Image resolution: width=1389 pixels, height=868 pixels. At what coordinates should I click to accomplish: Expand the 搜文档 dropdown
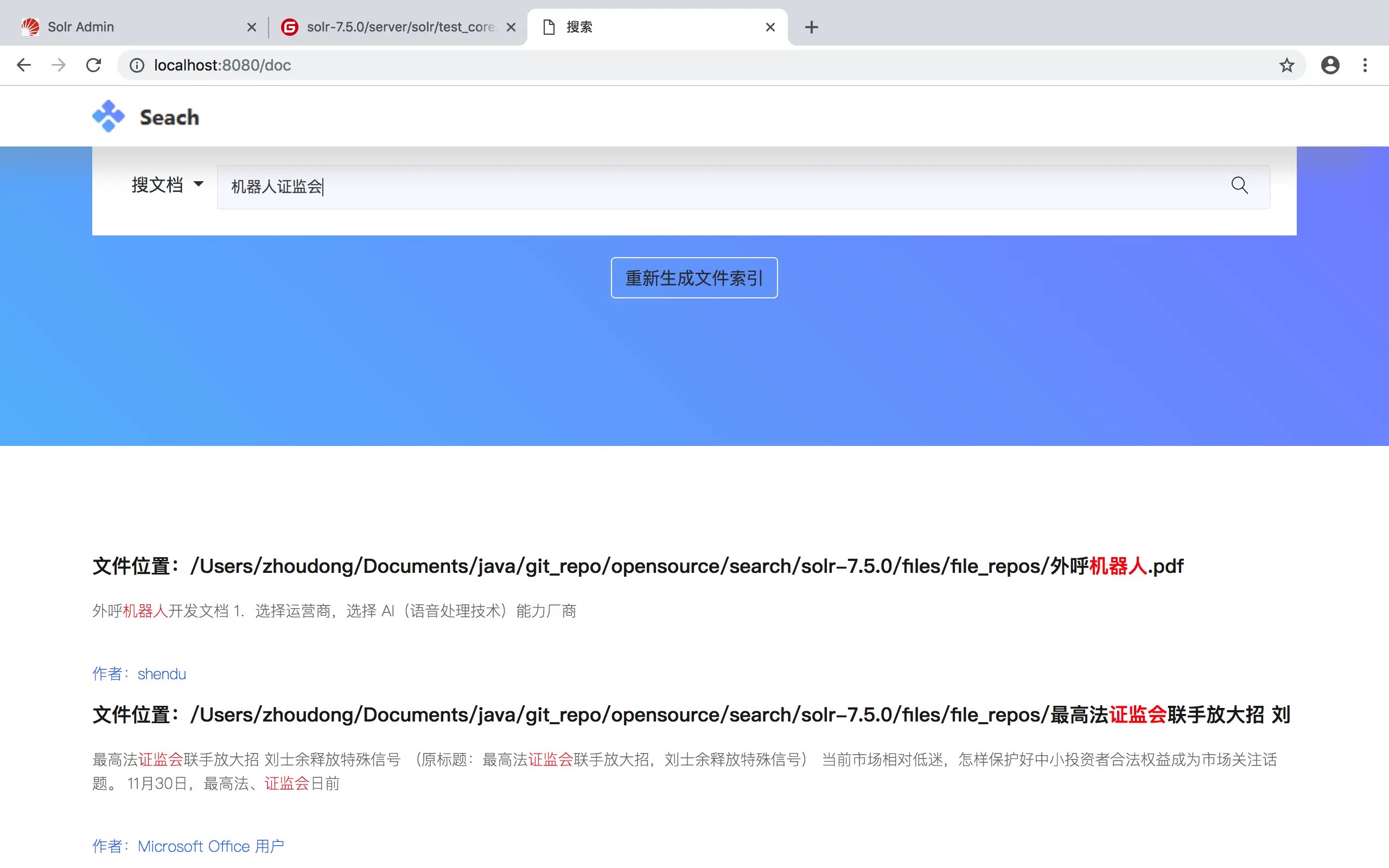click(167, 185)
